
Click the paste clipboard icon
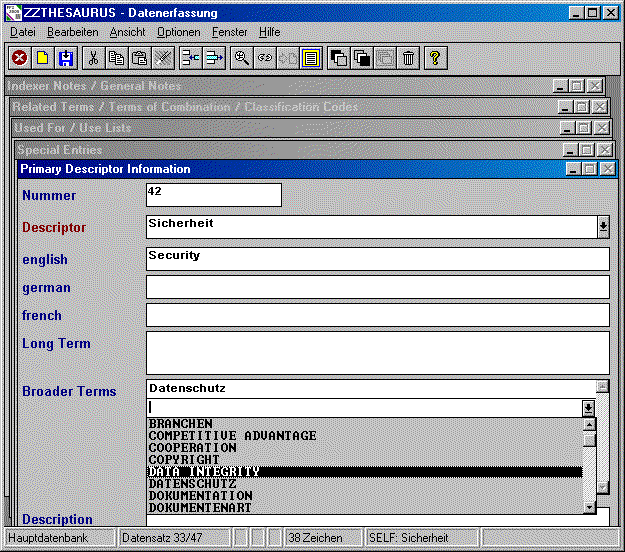tap(140, 58)
